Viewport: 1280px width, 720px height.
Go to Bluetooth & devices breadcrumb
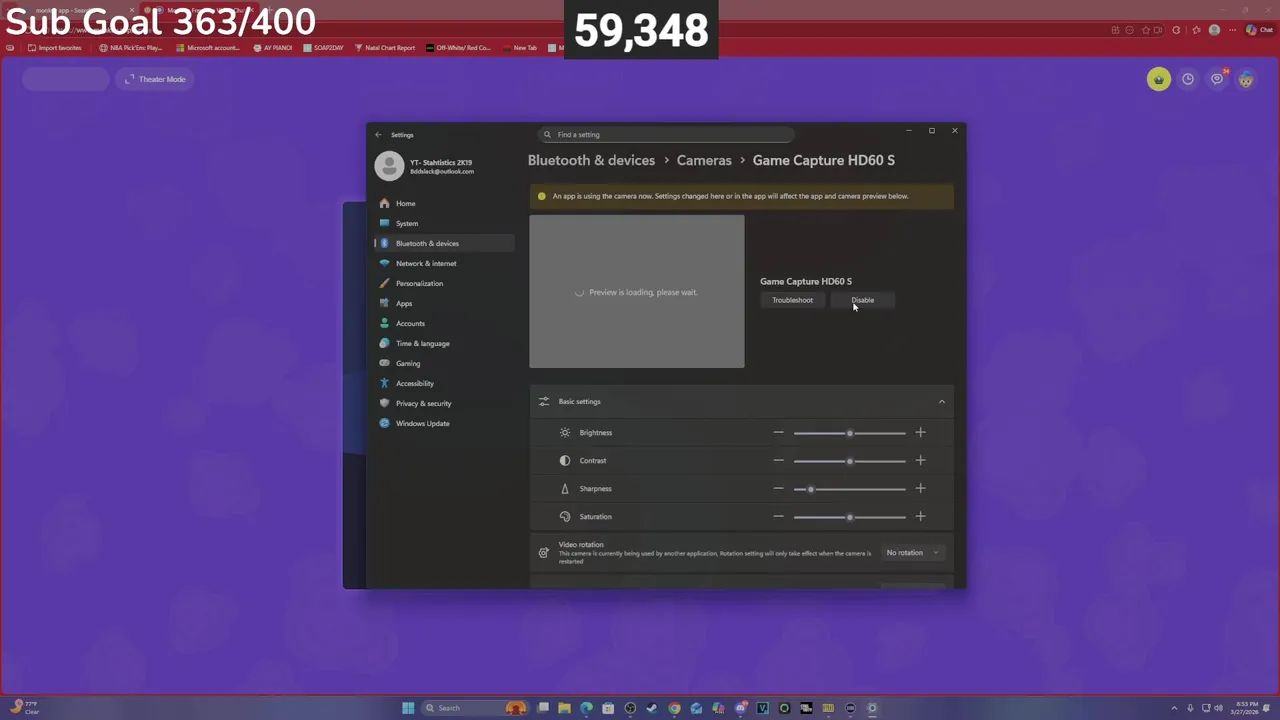click(x=591, y=160)
